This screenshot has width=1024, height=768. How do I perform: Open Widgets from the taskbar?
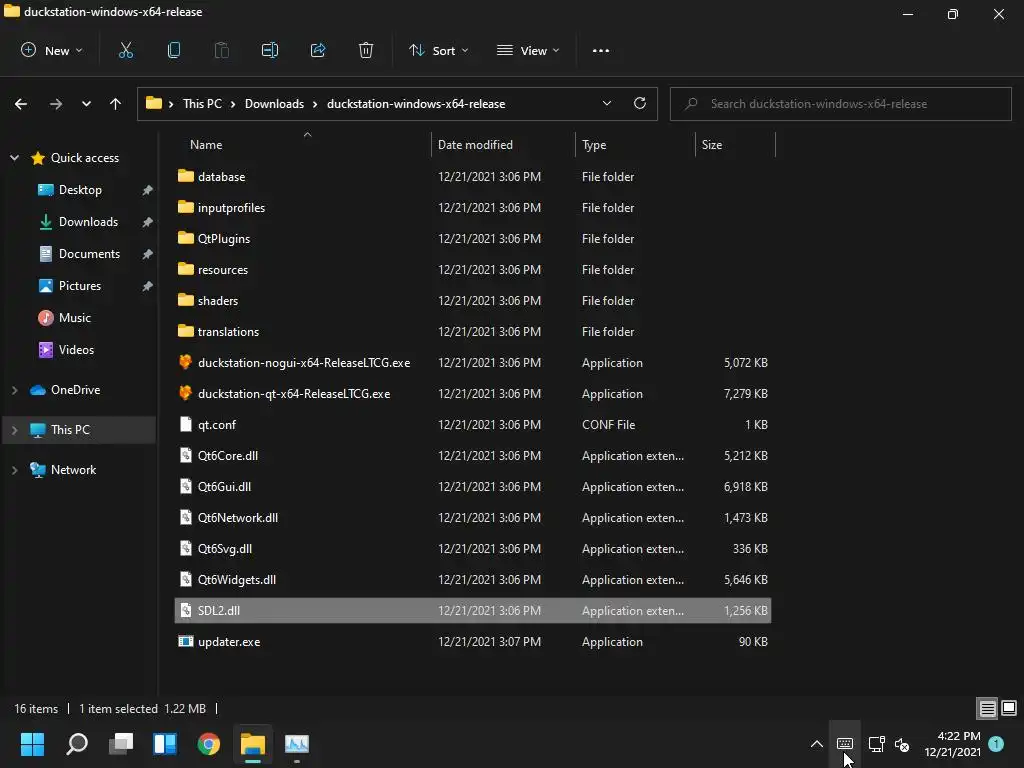pyautogui.click(x=165, y=744)
